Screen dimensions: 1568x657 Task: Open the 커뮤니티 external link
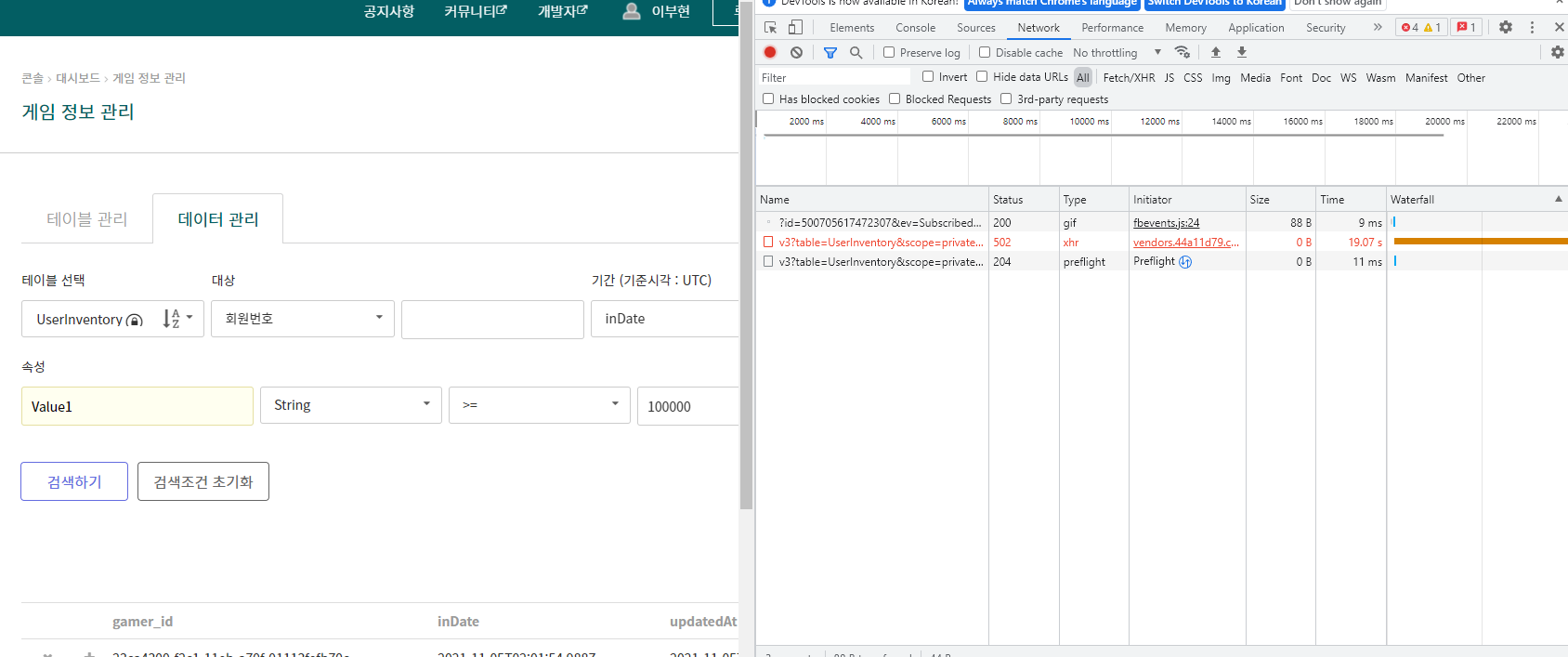tap(476, 11)
